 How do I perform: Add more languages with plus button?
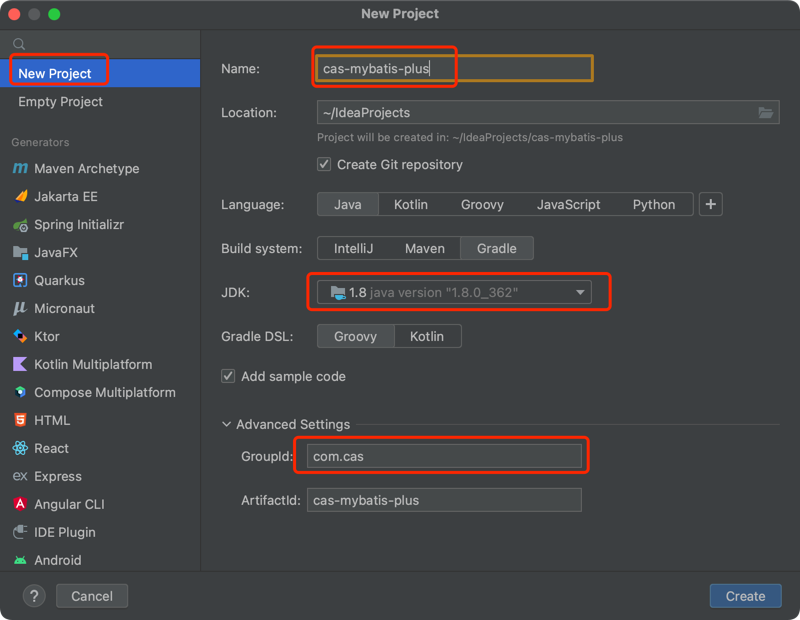(x=710, y=205)
